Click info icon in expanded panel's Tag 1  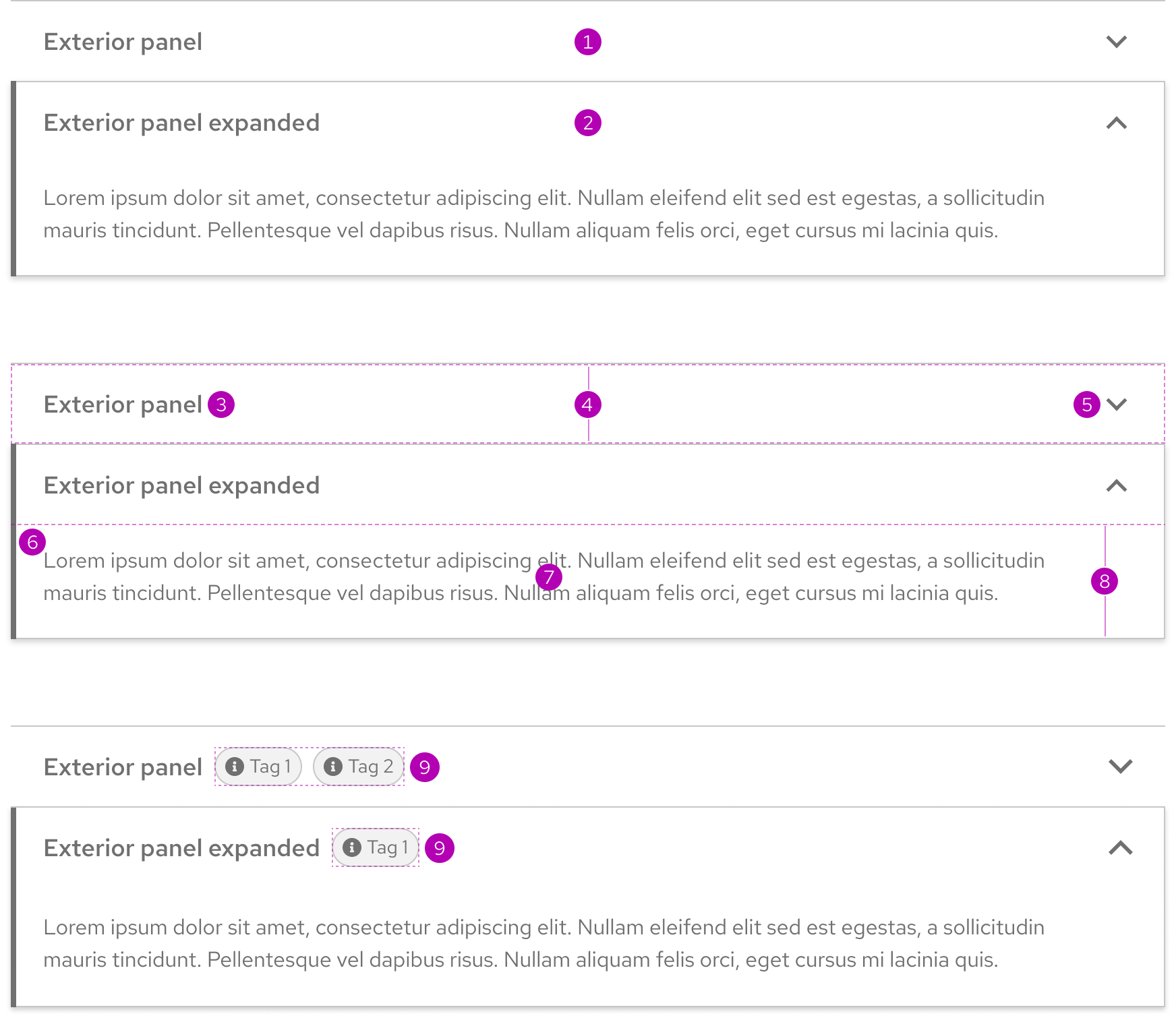click(351, 847)
